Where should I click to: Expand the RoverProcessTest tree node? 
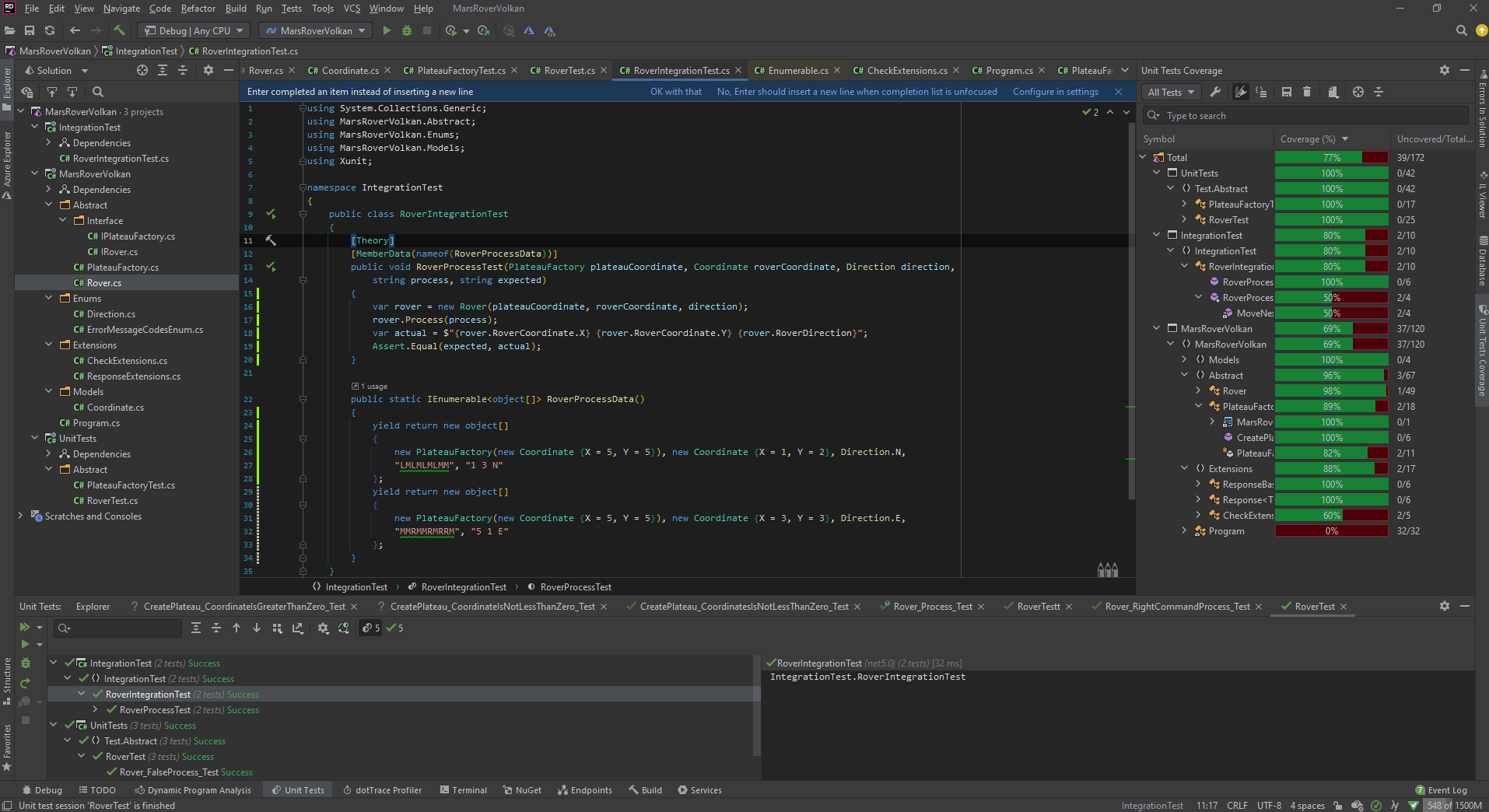point(95,709)
